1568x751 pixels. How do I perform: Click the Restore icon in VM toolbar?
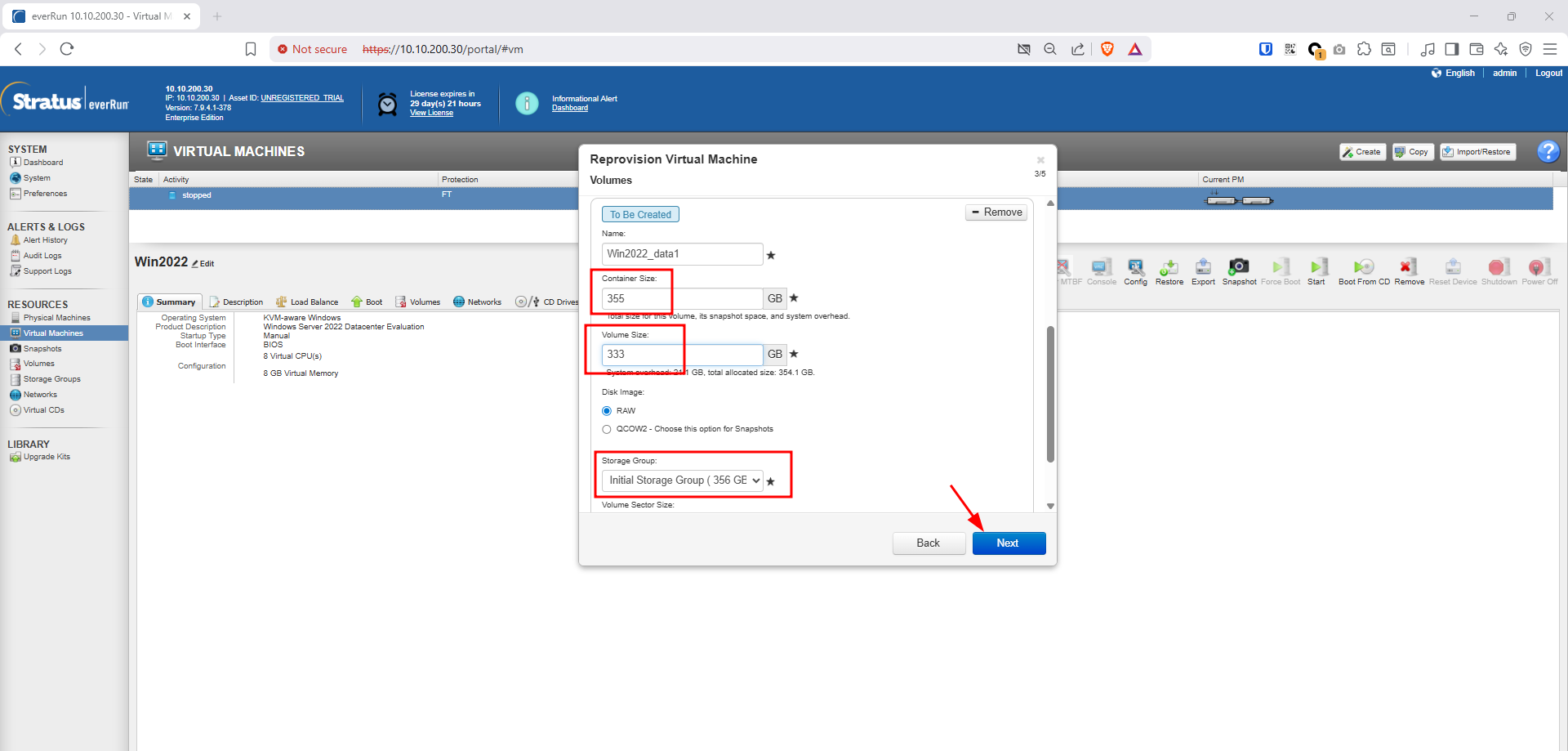(x=1169, y=268)
